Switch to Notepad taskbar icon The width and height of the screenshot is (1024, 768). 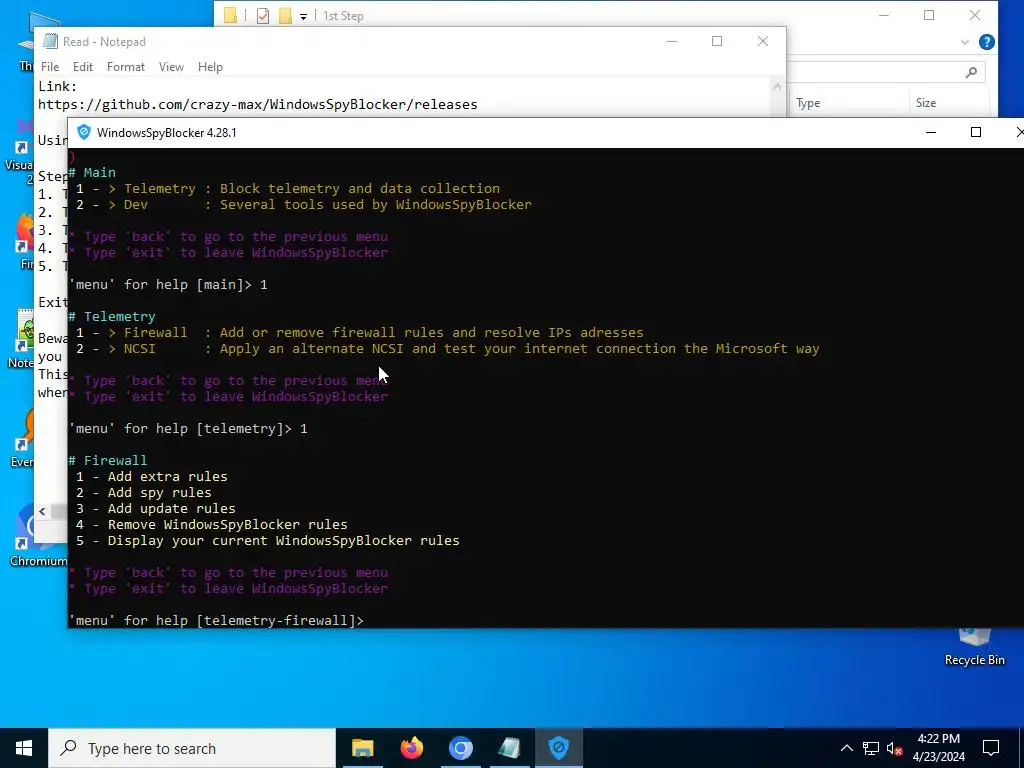coord(509,748)
